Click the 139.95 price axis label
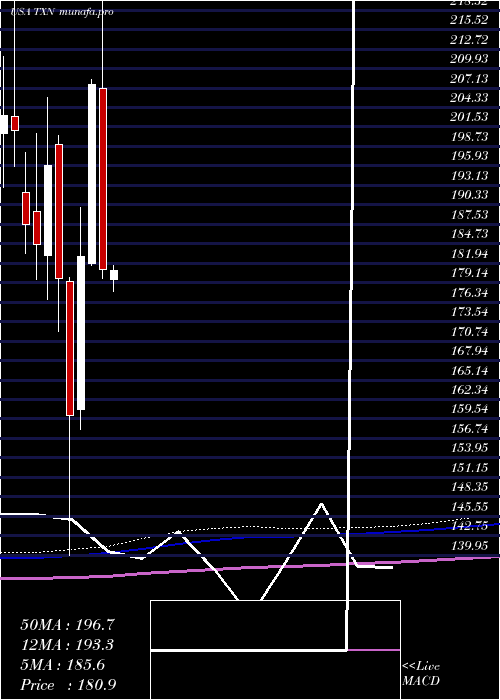 click(469, 545)
